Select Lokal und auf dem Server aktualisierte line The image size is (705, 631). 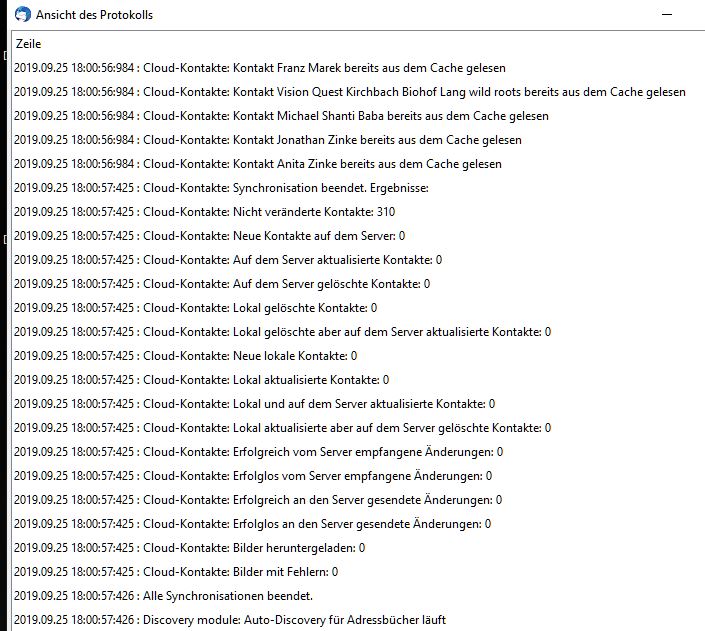[254, 404]
